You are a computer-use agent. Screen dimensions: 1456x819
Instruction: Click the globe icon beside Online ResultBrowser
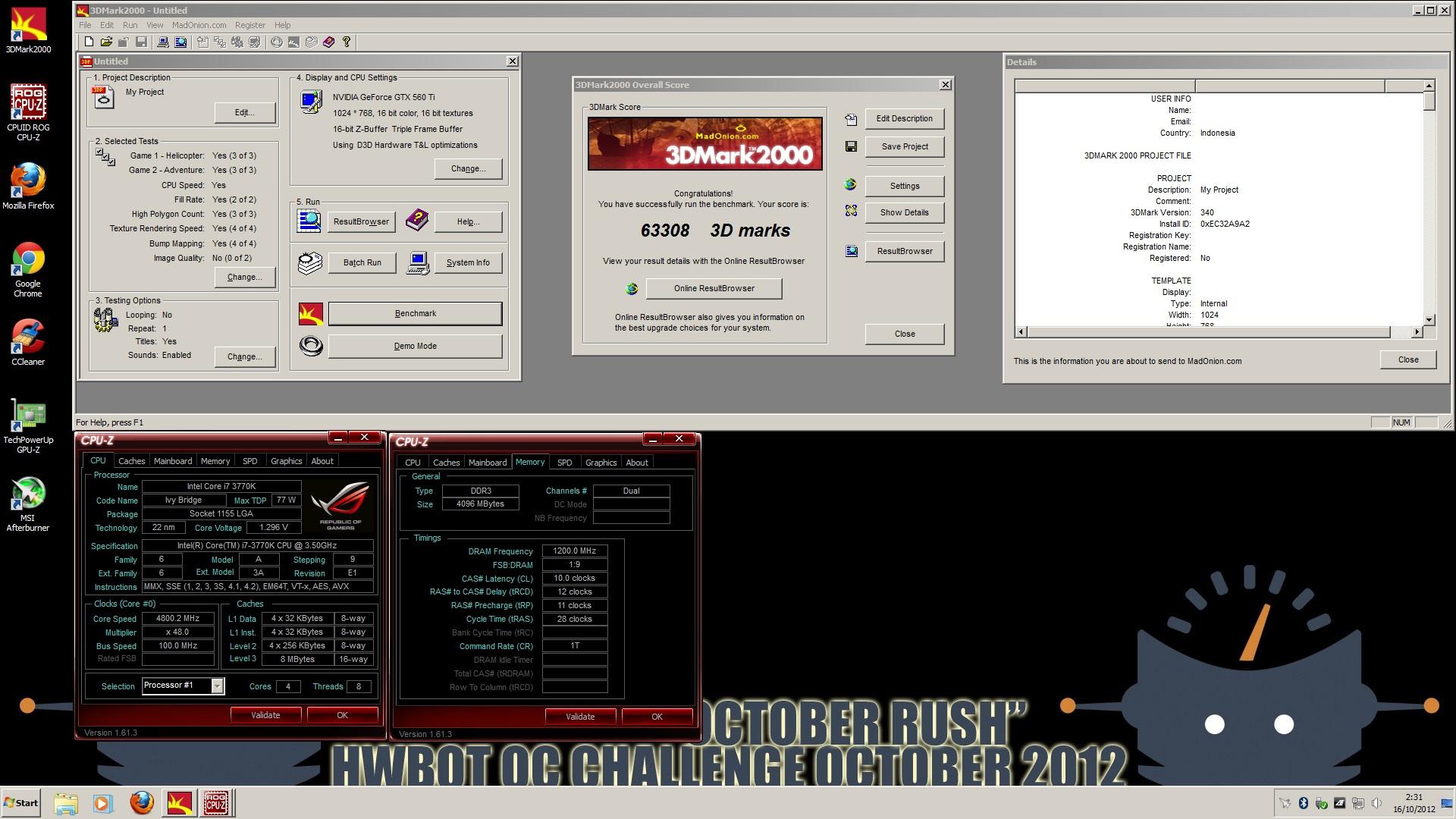pyautogui.click(x=632, y=288)
